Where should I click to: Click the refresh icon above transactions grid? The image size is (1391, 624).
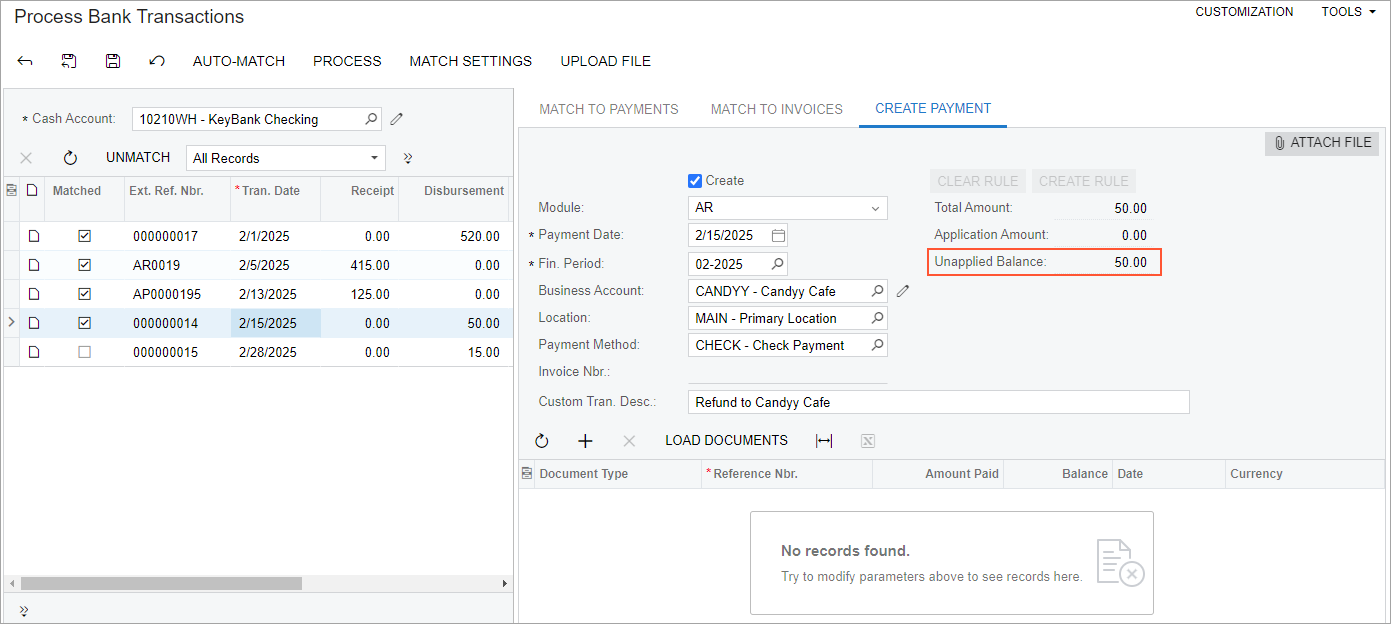(x=70, y=158)
